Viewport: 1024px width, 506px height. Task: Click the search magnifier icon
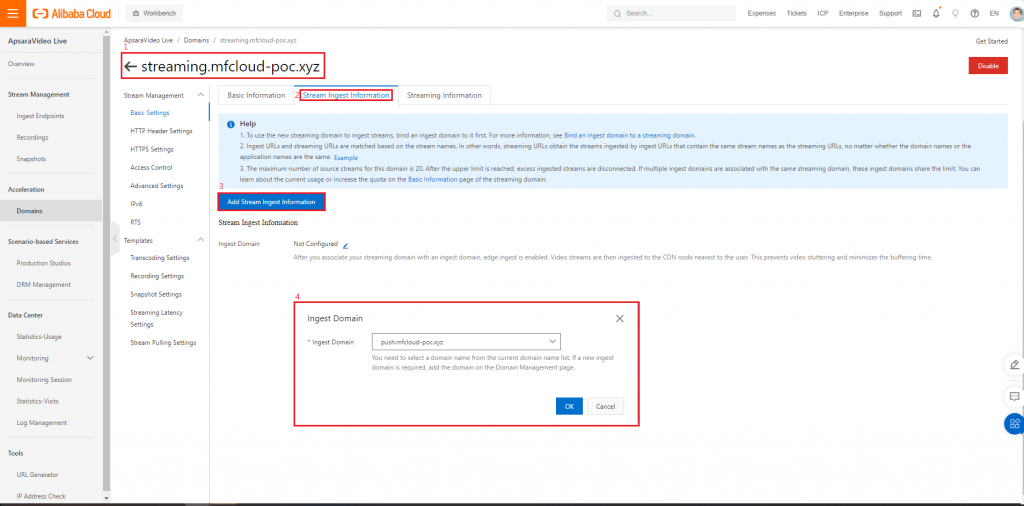(x=618, y=13)
